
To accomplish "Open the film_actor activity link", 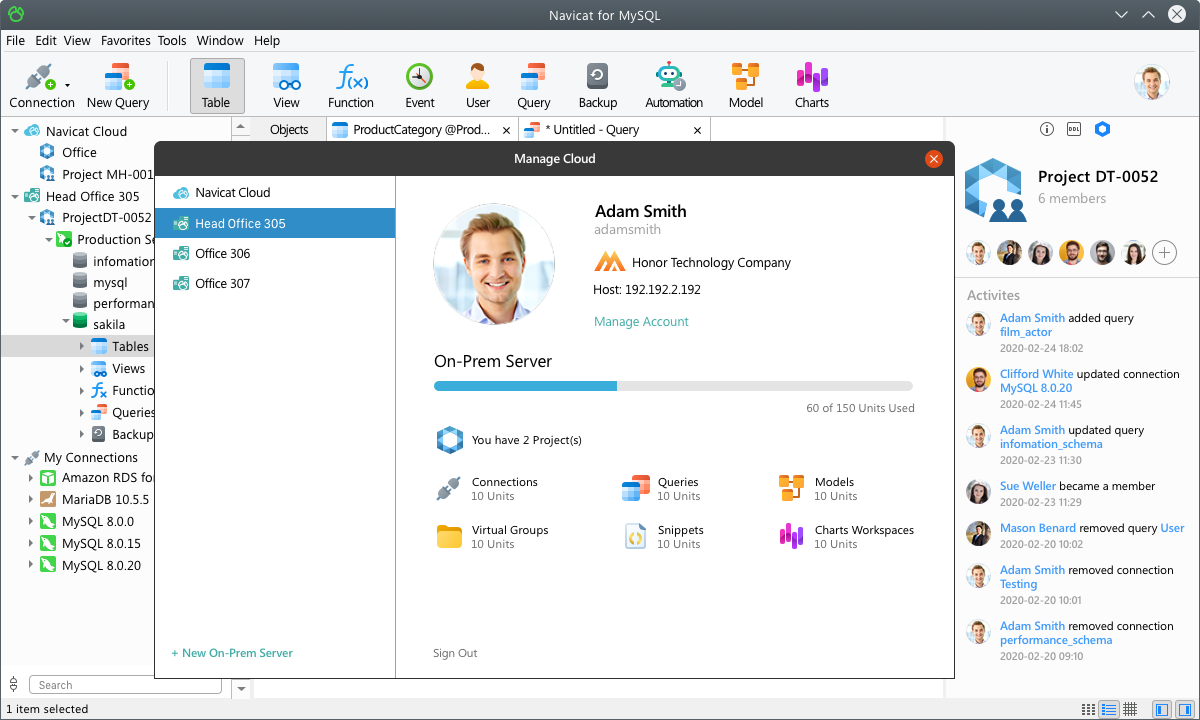I will click(x=1026, y=332).
